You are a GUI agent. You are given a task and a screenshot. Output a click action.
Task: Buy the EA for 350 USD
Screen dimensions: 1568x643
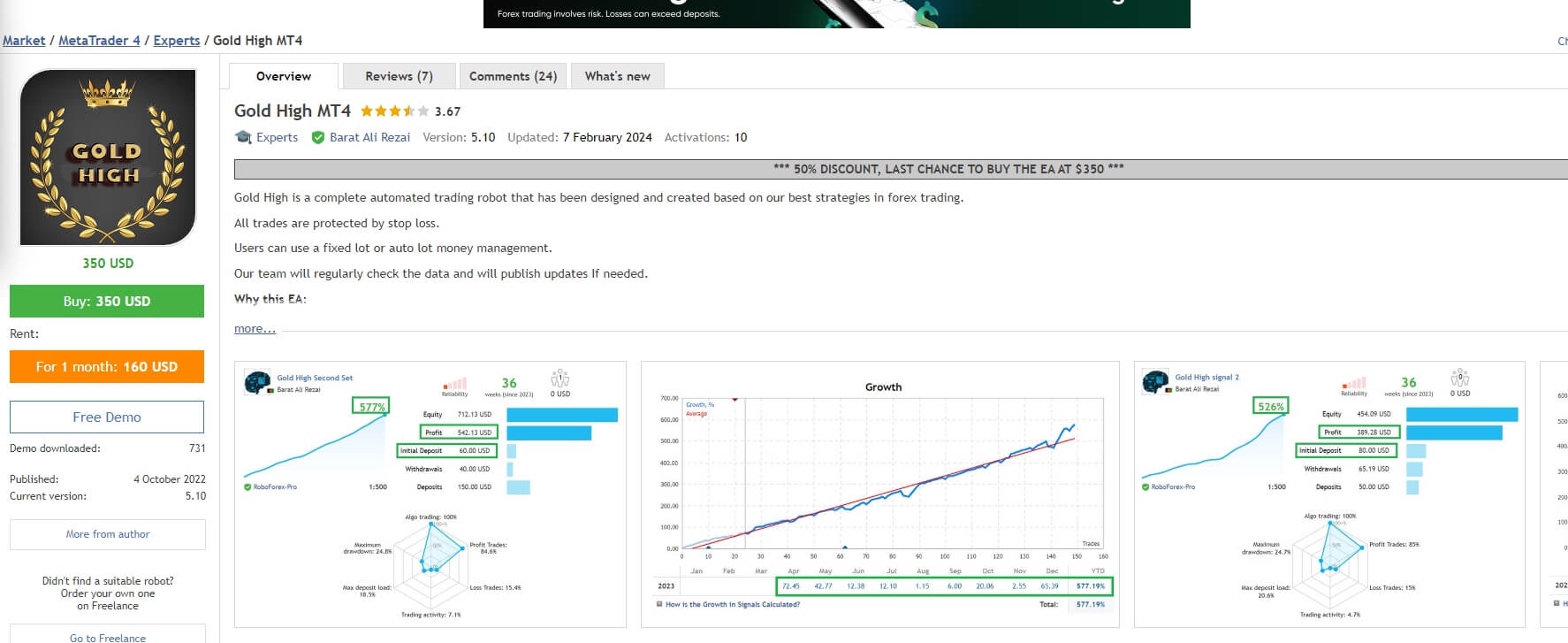107,301
